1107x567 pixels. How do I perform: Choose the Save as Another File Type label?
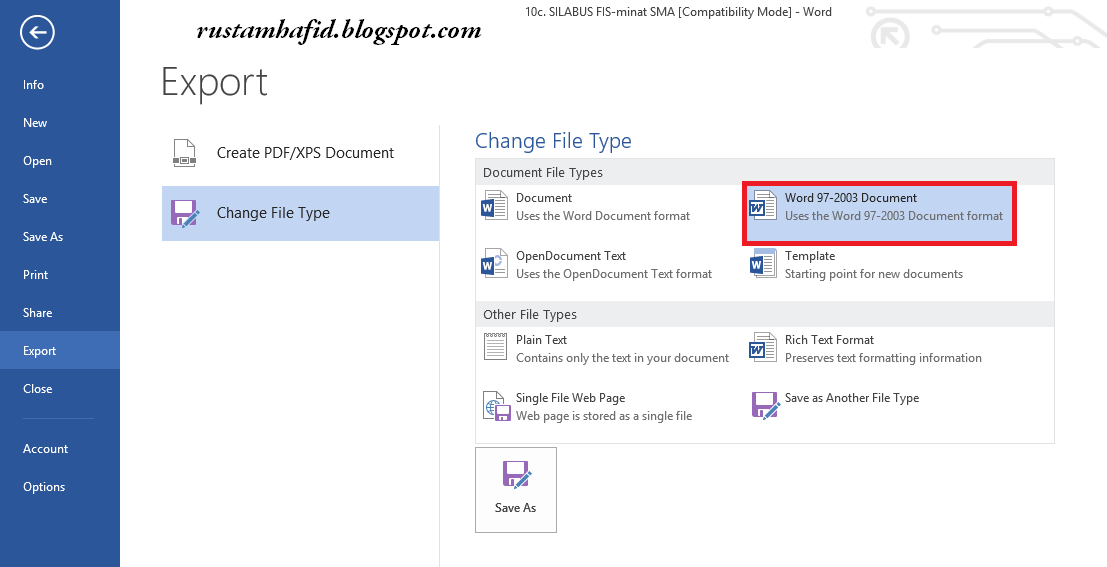(851, 398)
